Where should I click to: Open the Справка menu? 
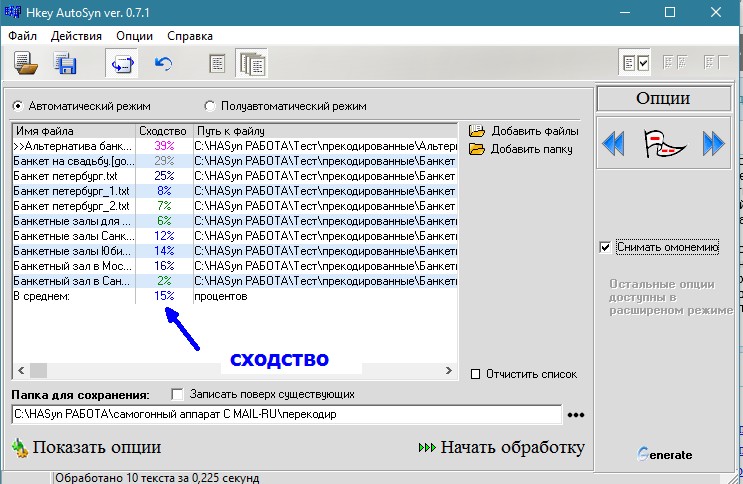(x=190, y=36)
